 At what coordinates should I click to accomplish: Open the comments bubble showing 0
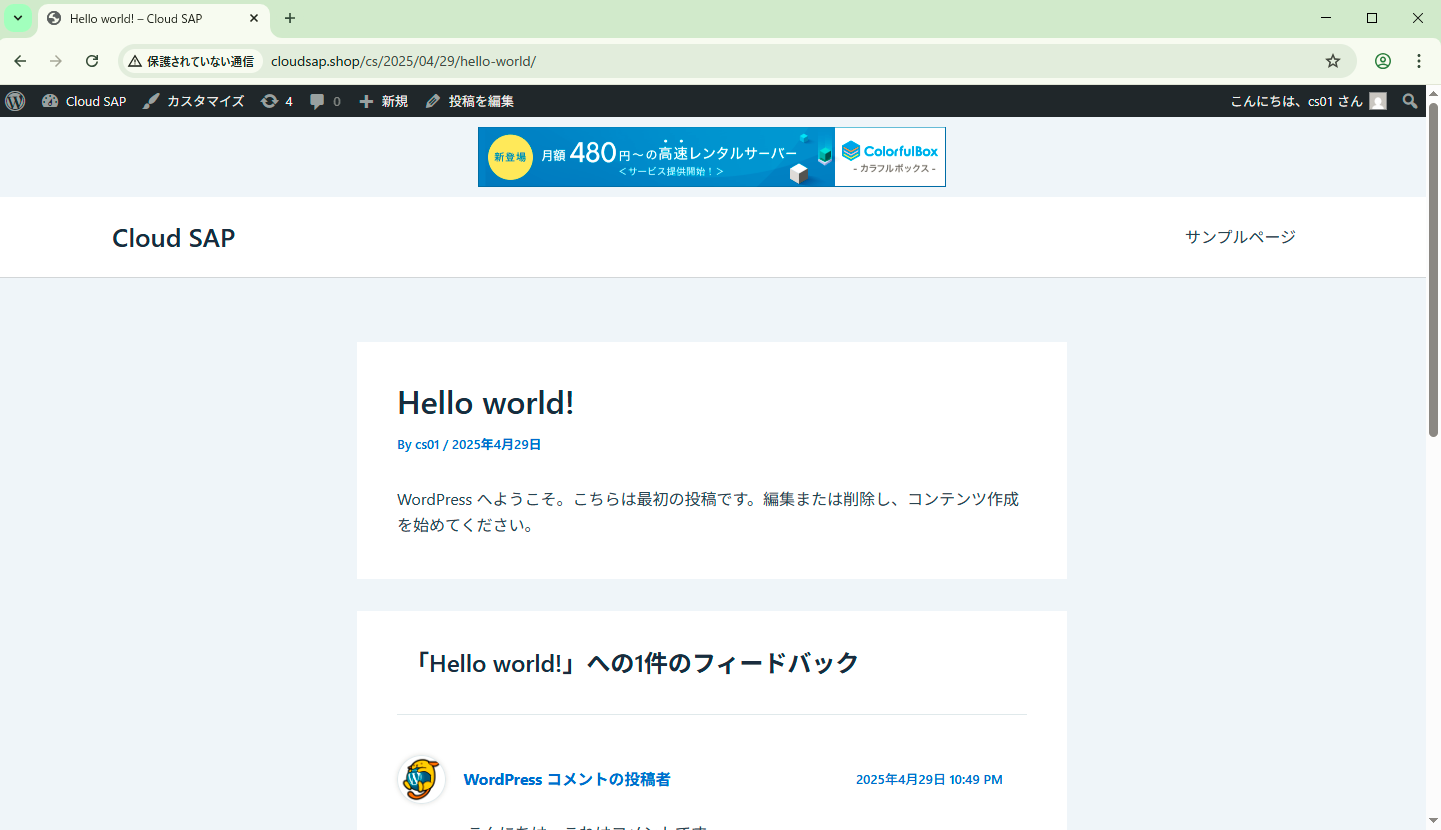[x=325, y=101]
